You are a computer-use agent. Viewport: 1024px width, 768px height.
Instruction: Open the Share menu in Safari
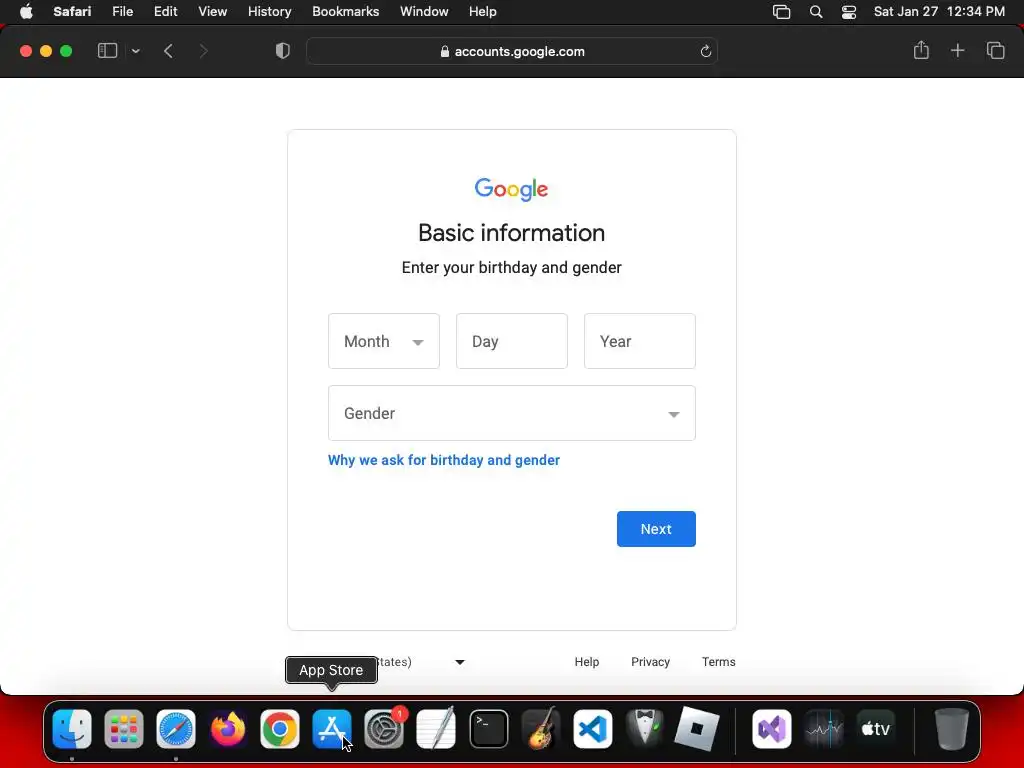[x=921, y=50]
